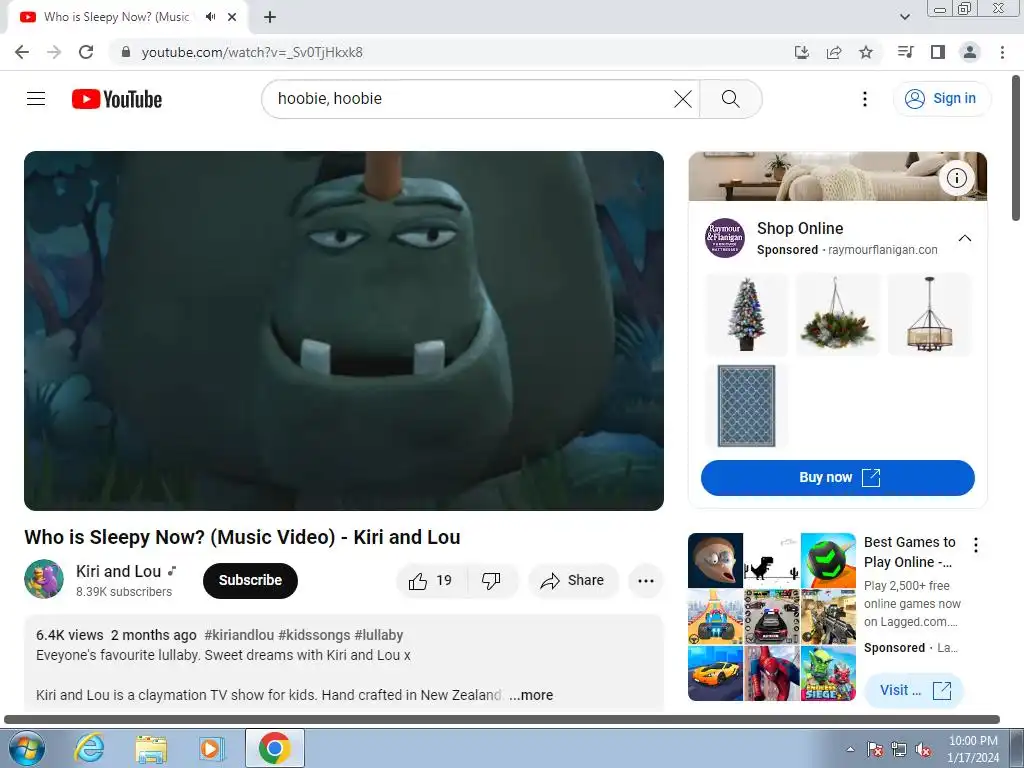Open blue rug product
1024x768 pixels.
click(746, 406)
